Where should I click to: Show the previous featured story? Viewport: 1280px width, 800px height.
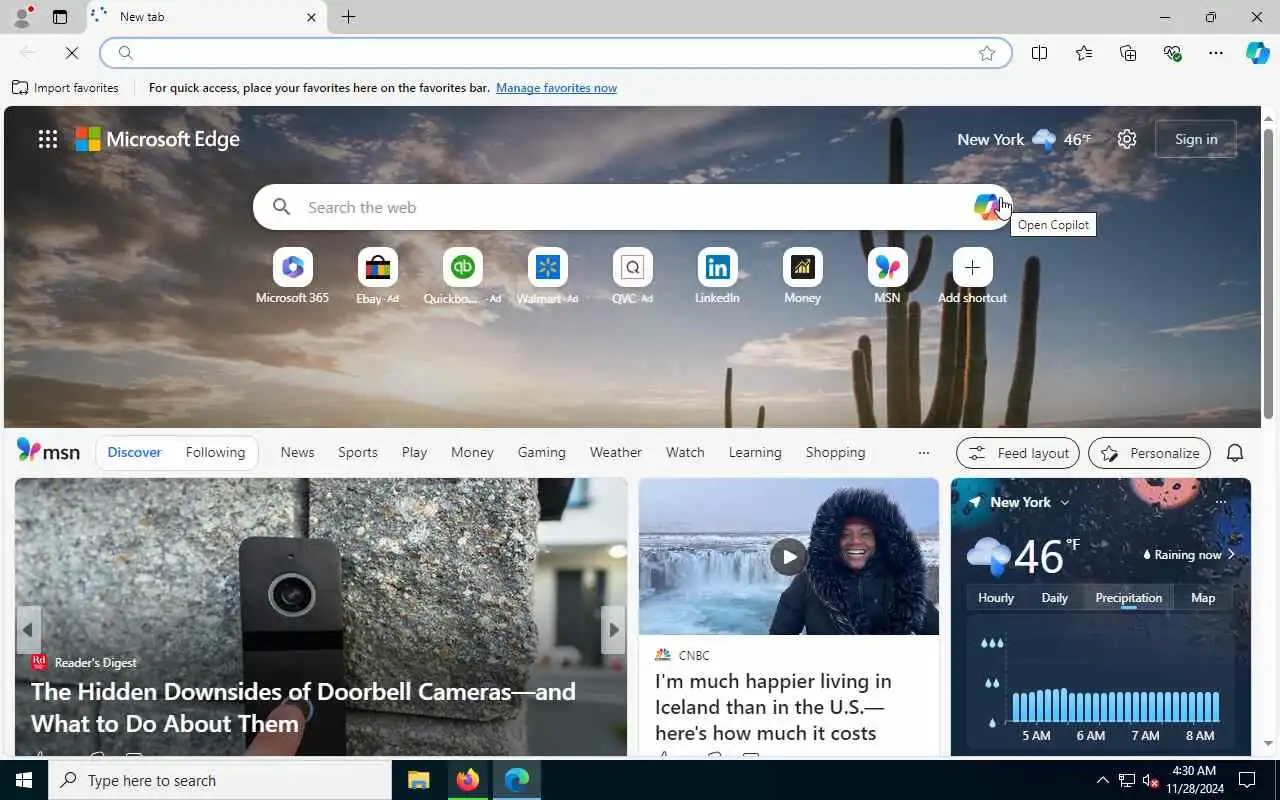click(28, 630)
